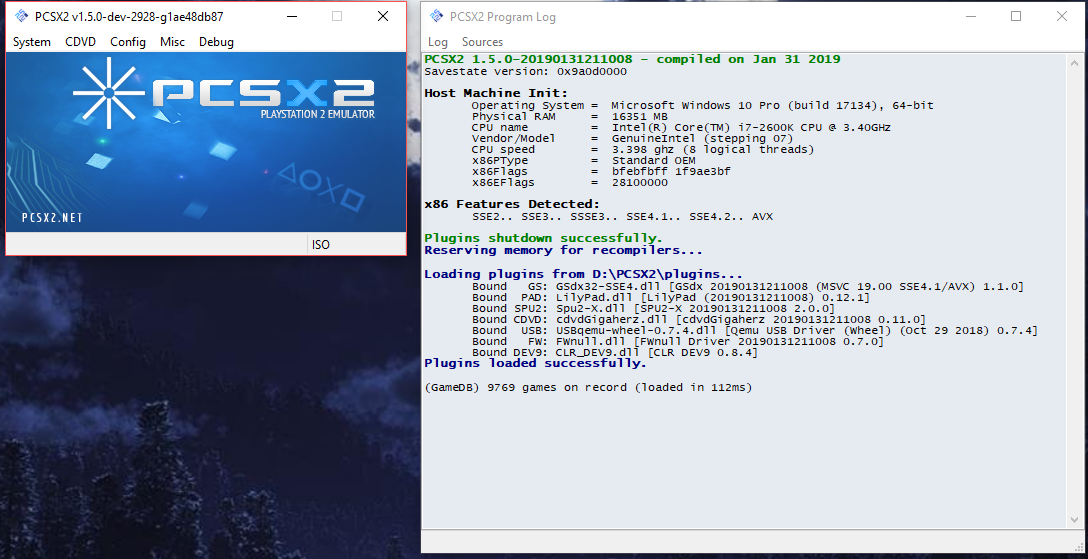Click the 'CPU speed = 3.398 ghz' line

pos(643,150)
